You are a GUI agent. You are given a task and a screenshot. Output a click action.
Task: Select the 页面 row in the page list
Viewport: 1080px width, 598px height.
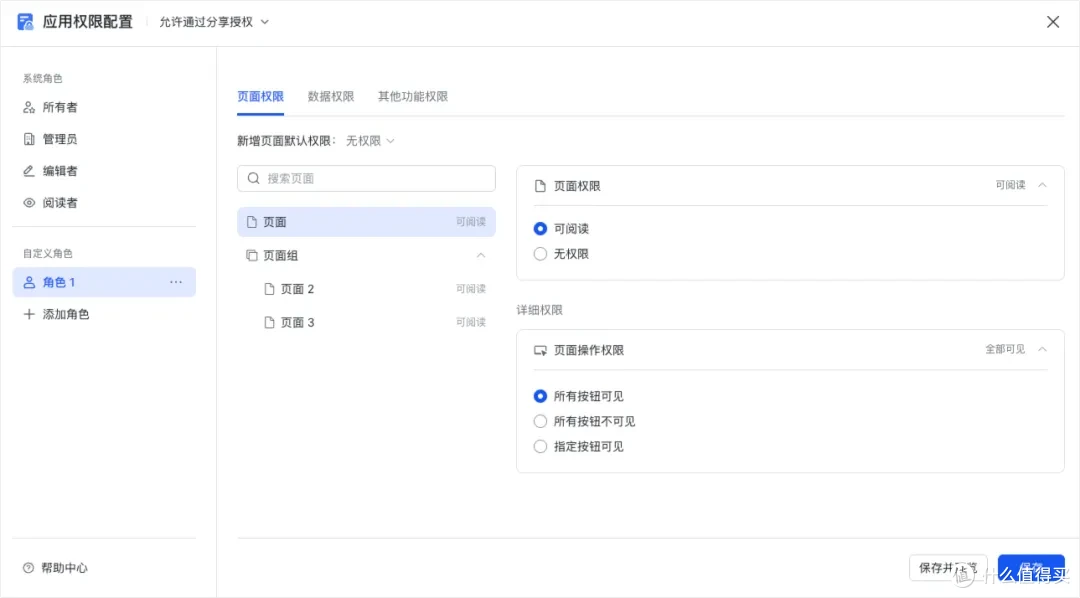click(366, 222)
